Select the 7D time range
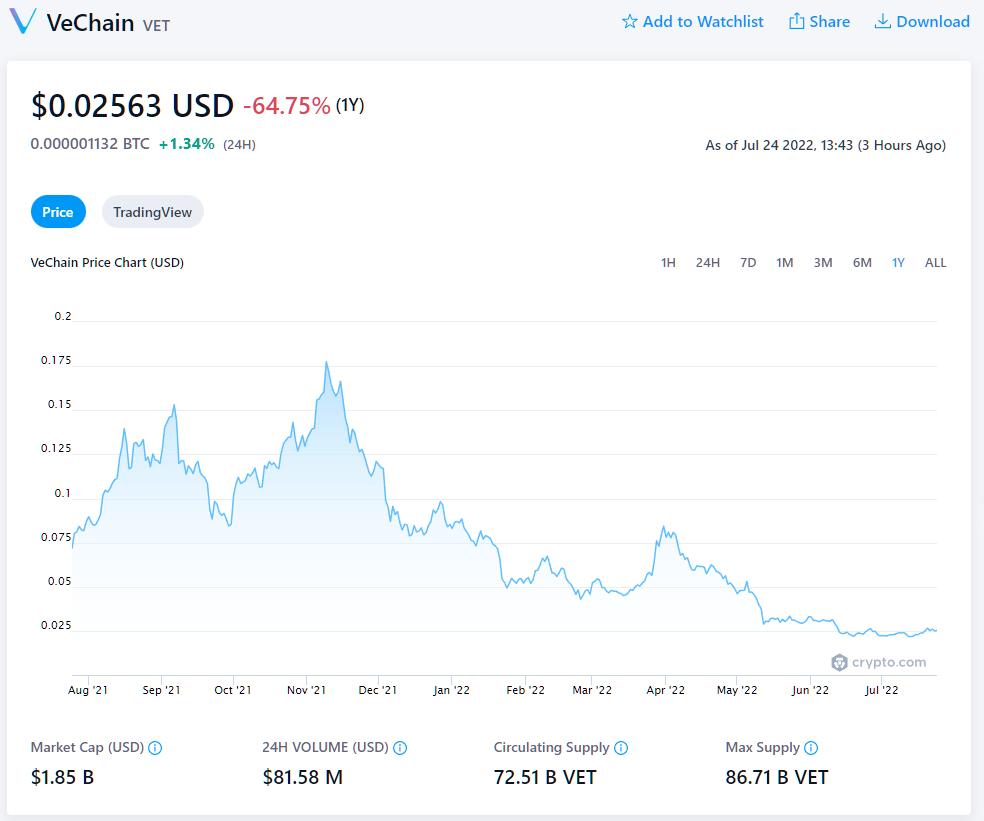The image size is (984, 821). click(747, 263)
